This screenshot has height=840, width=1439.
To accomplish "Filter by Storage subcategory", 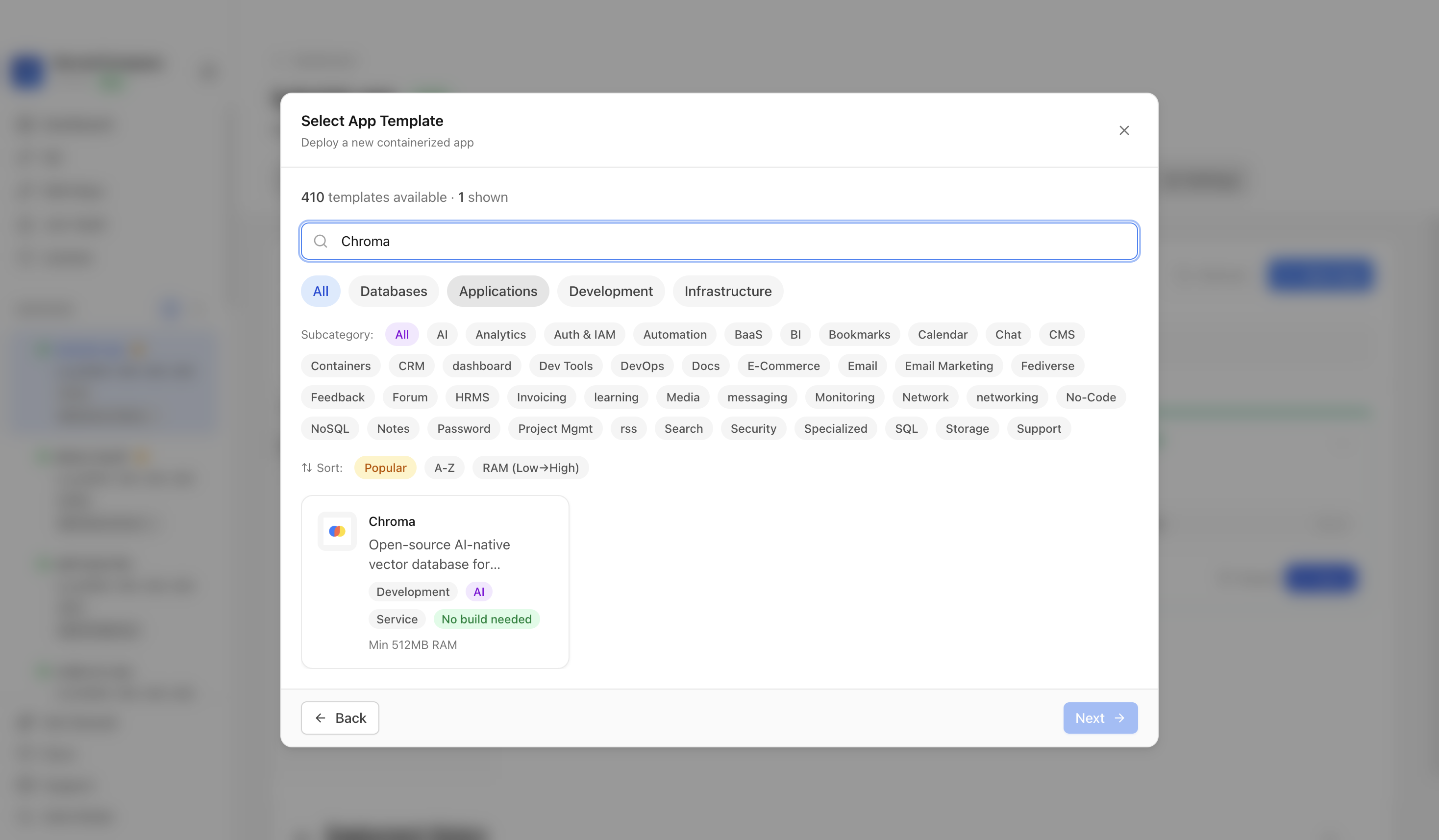I will tap(967, 429).
